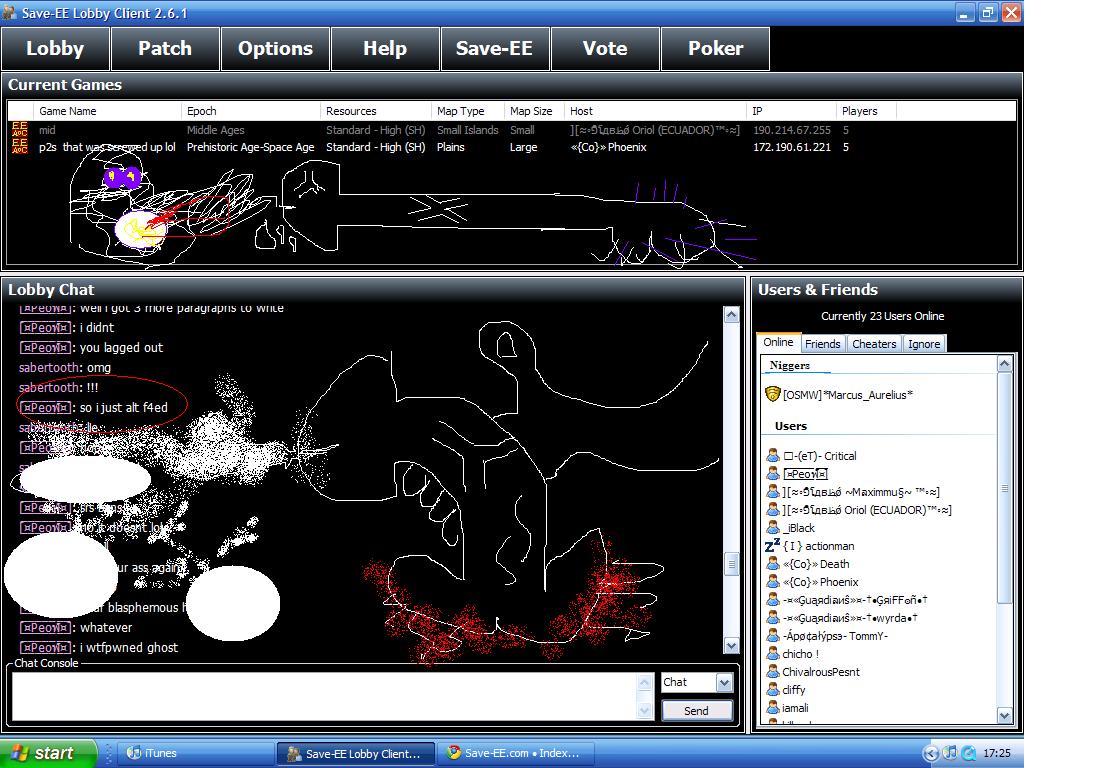Click scroll-up arrow of the users list
Screen dimensions: 1100x768
(x=1005, y=365)
